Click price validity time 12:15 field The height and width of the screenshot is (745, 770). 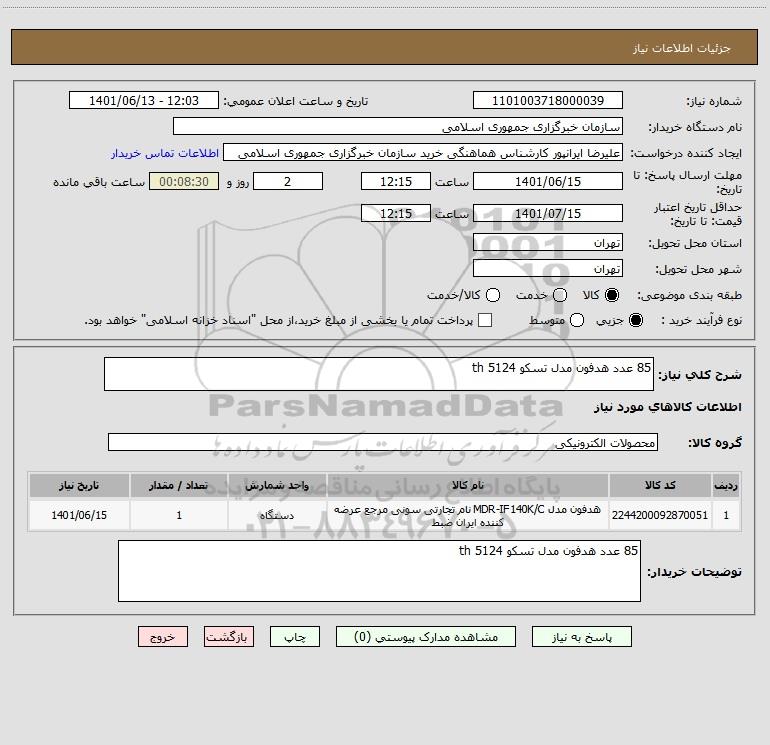point(396,213)
